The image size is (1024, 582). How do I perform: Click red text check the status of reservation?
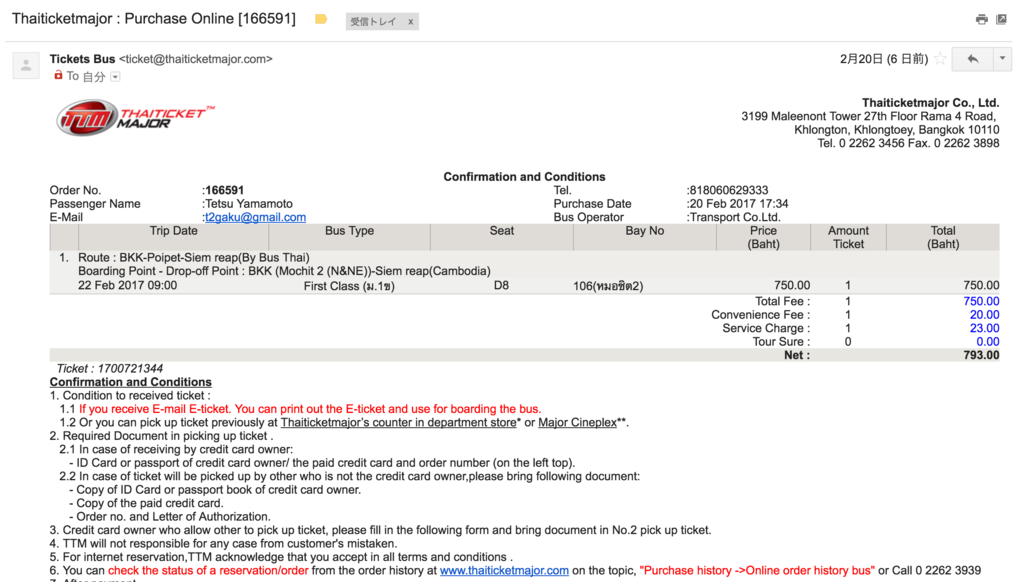pos(208,570)
